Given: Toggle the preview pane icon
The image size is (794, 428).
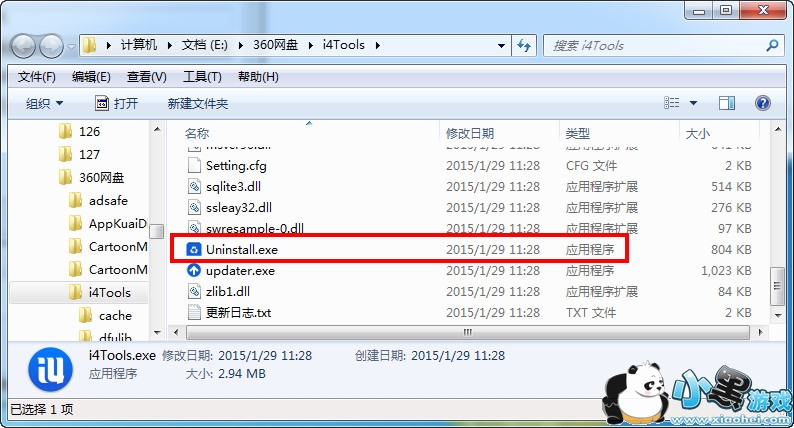Looking at the screenshot, I should coord(727,103).
